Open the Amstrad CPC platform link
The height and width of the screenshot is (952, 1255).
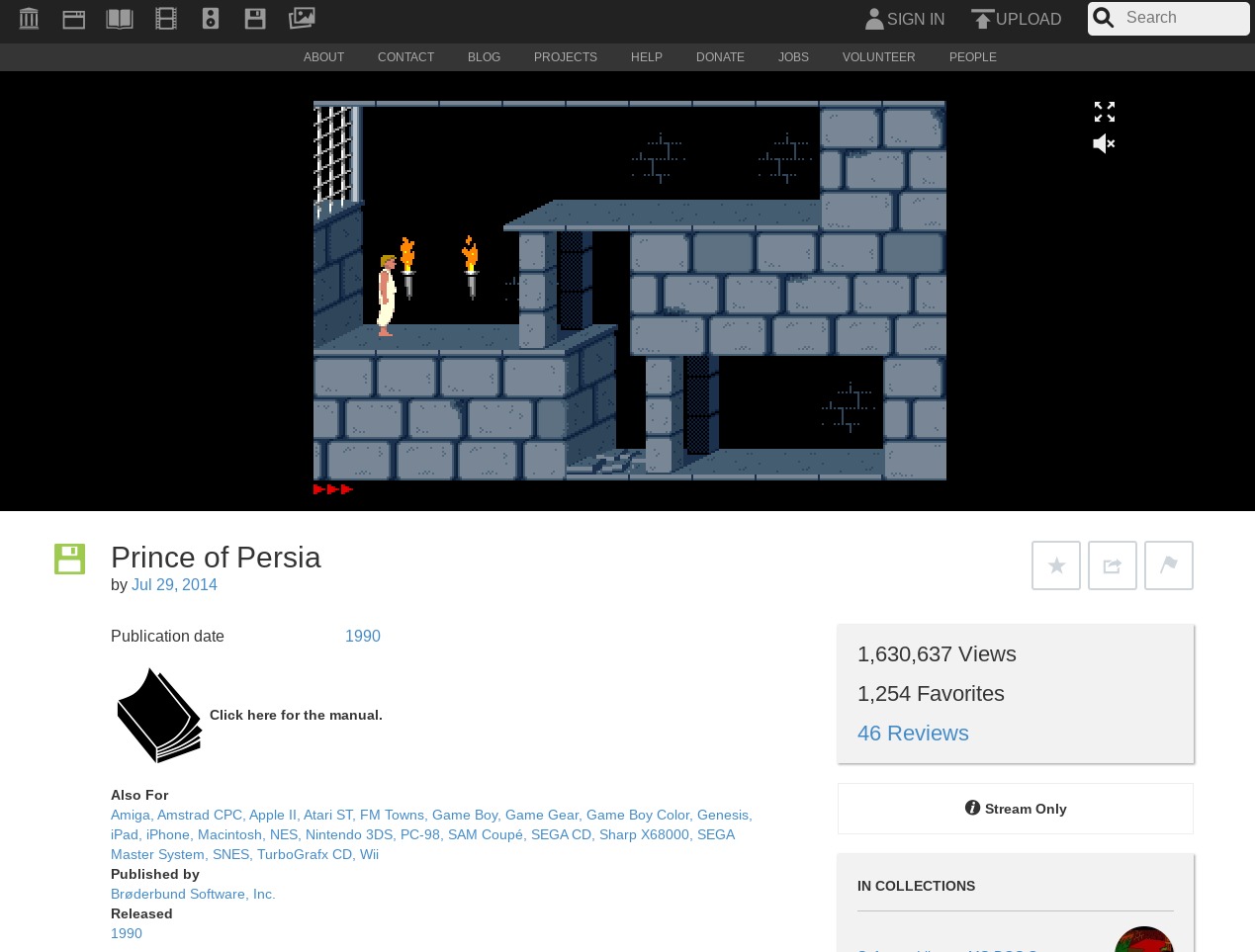tap(201, 815)
